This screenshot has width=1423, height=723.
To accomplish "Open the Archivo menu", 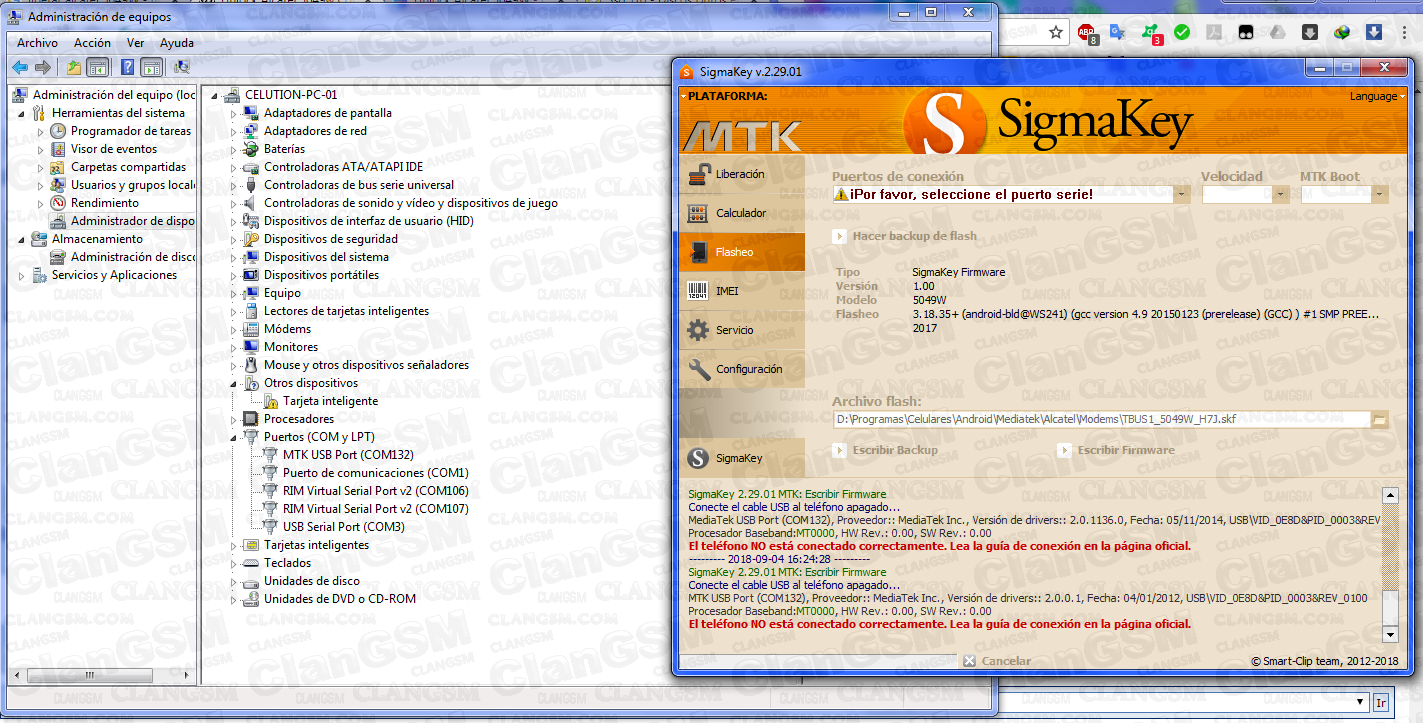I will pos(37,43).
